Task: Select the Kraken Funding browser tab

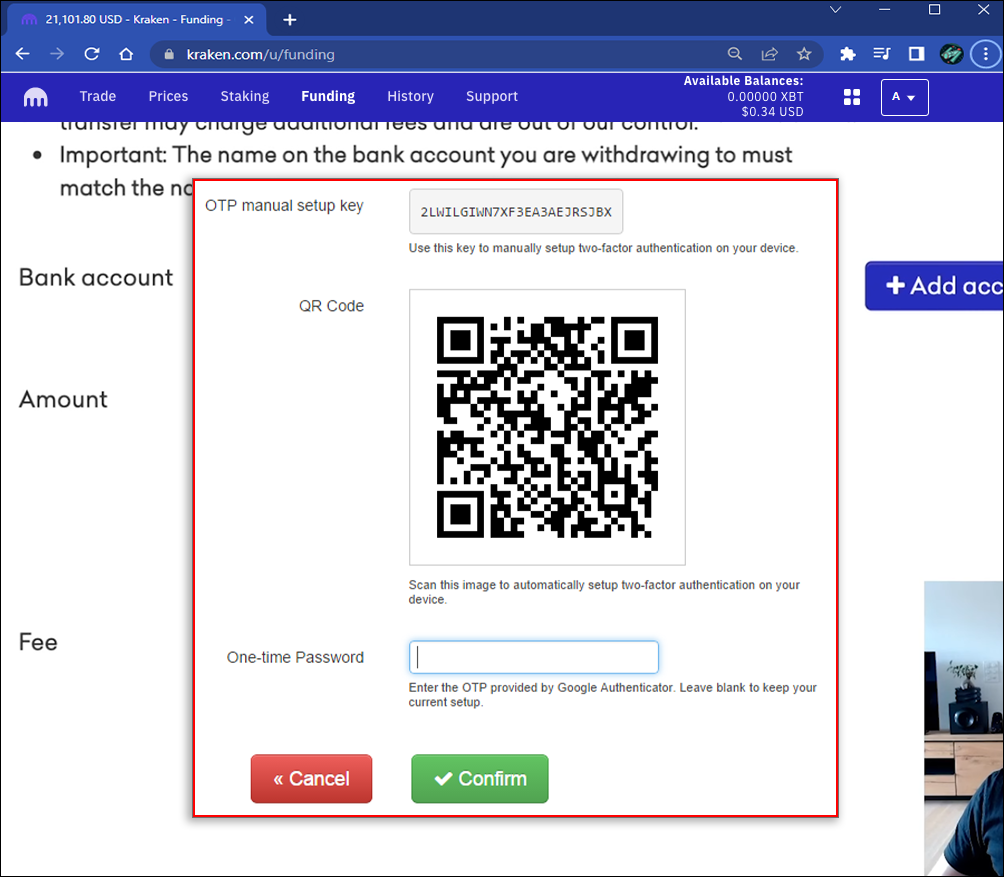Action: [x=136, y=20]
